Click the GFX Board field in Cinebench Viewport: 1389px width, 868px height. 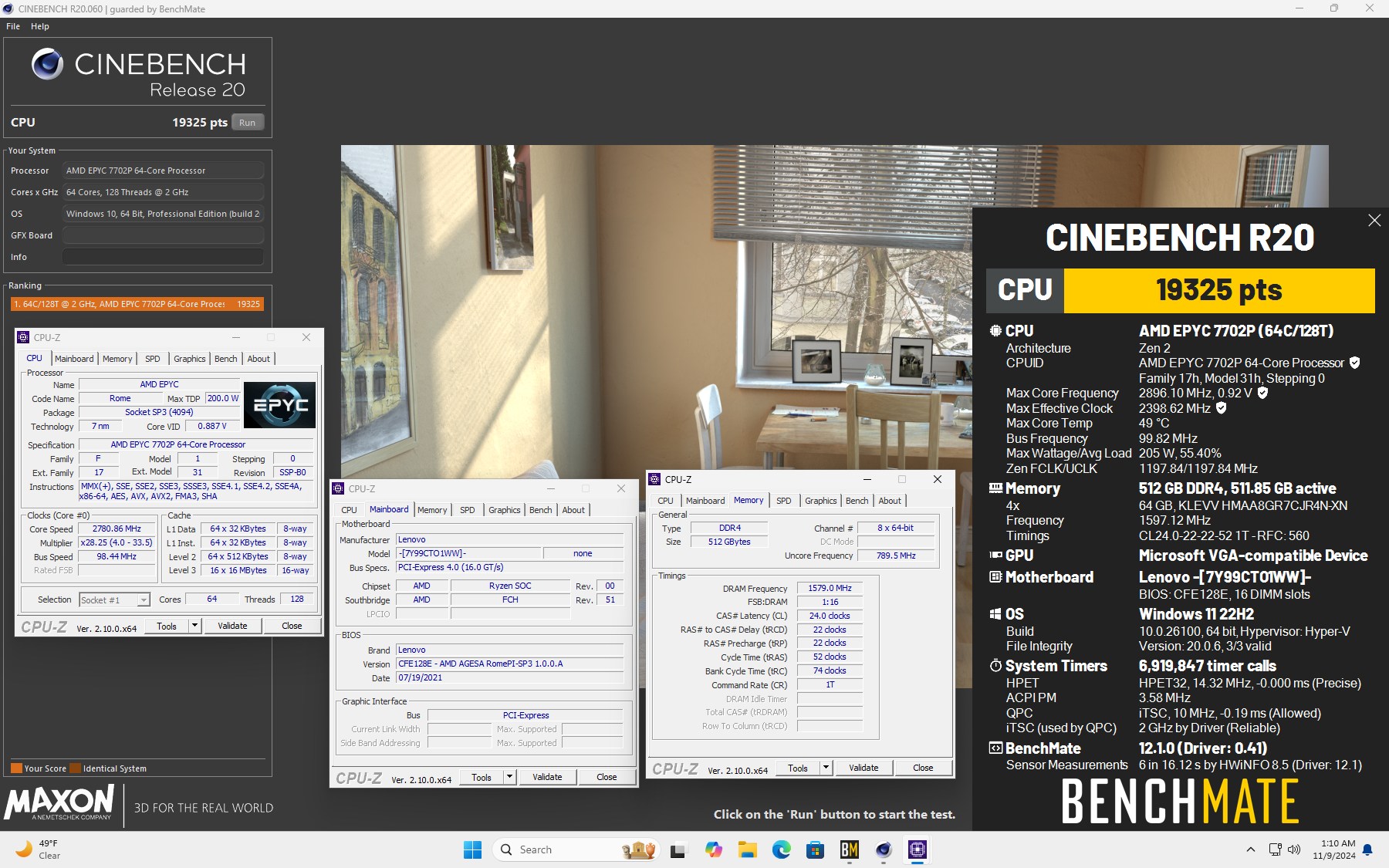[x=163, y=235]
